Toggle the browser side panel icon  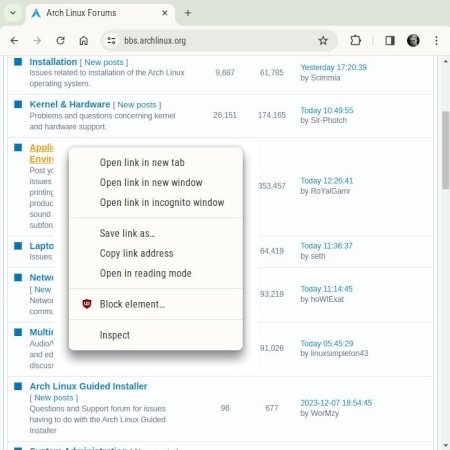click(x=390, y=41)
